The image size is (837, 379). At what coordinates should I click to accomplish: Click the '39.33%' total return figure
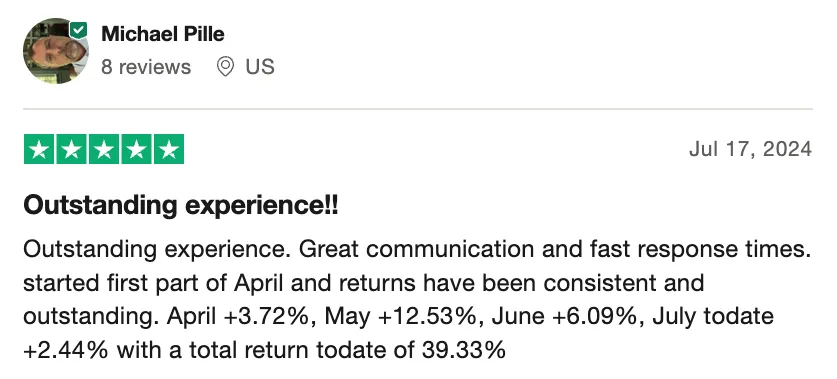(x=463, y=350)
